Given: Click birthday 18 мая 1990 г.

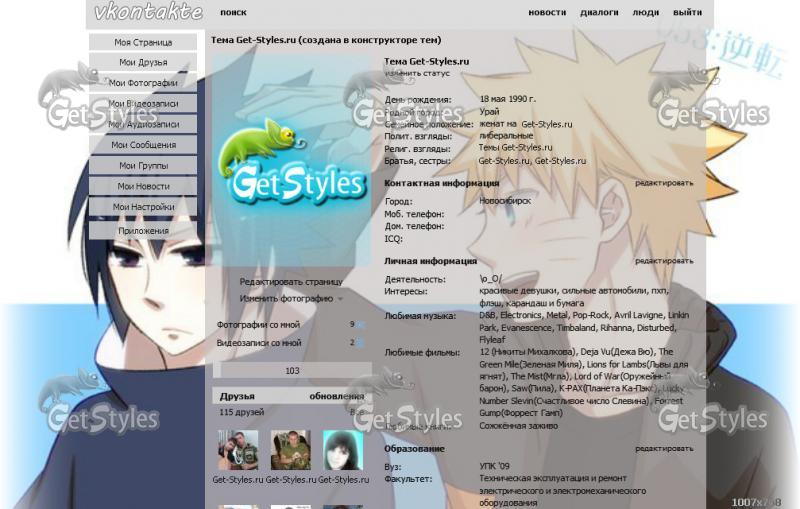Looking at the screenshot, I should [508, 99].
